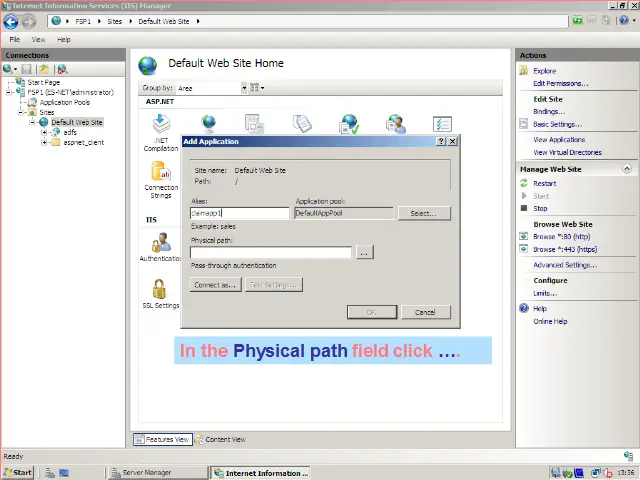Click the save icon in Connections toolbar
The width and height of the screenshot is (640, 480).
(27, 69)
